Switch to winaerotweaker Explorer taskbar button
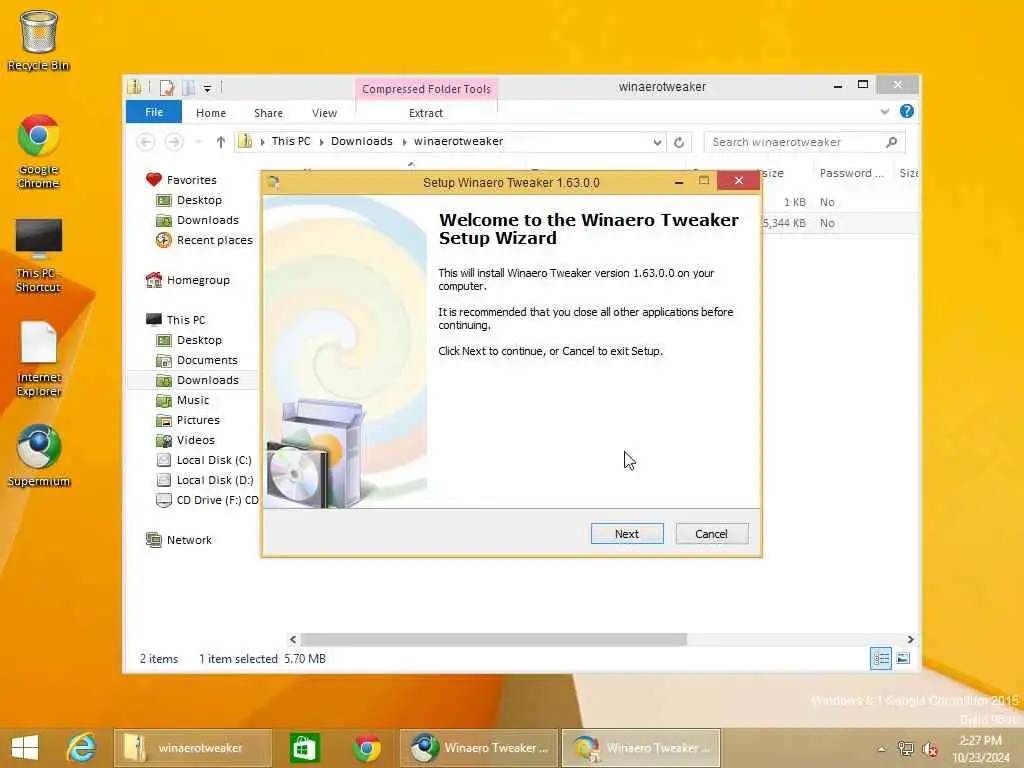This screenshot has height=768, width=1024. (193, 748)
